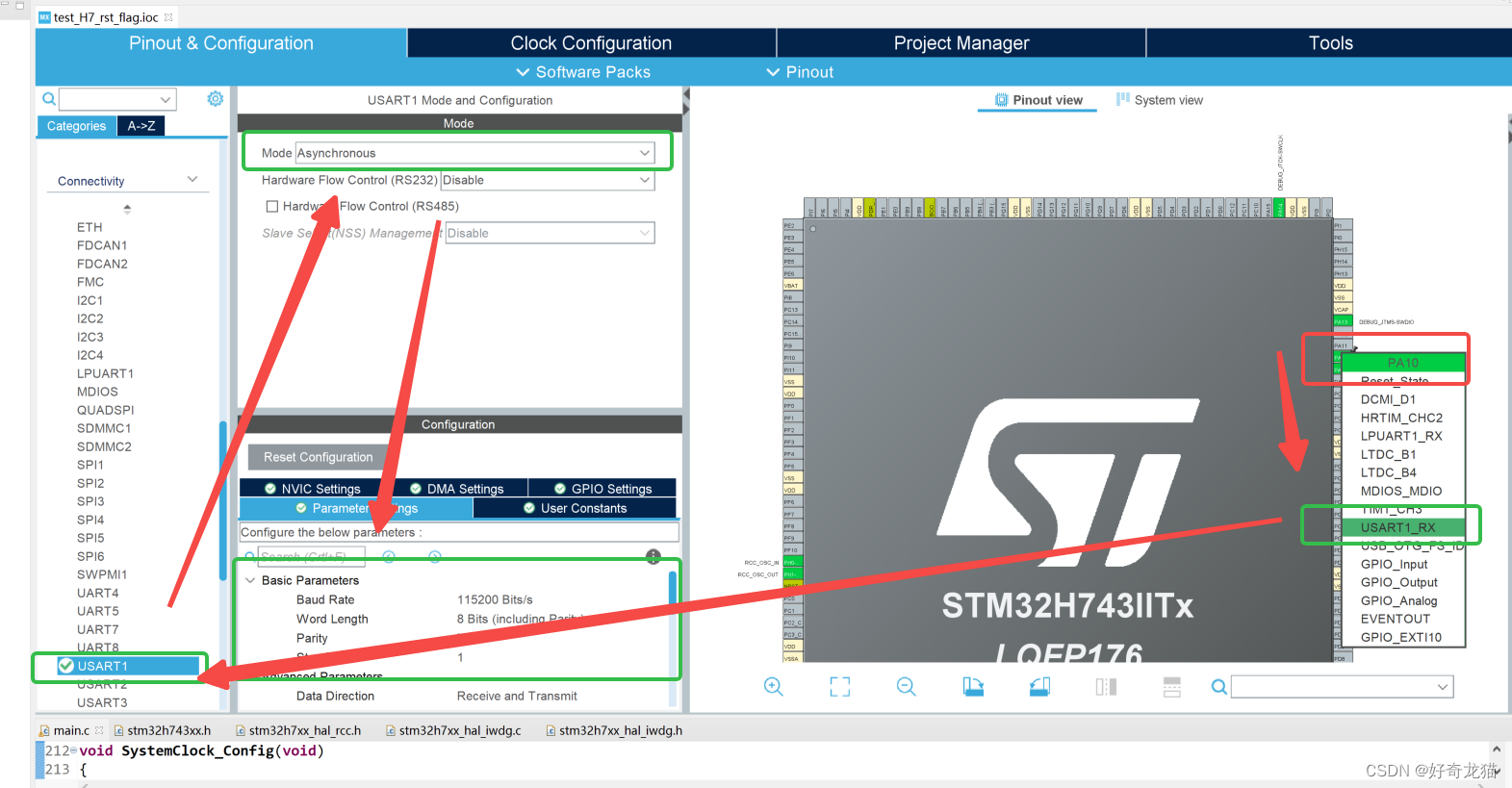Fit the chip to the view area
Screen dimensions: 1512x788
pyautogui.click(x=840, y=686)
